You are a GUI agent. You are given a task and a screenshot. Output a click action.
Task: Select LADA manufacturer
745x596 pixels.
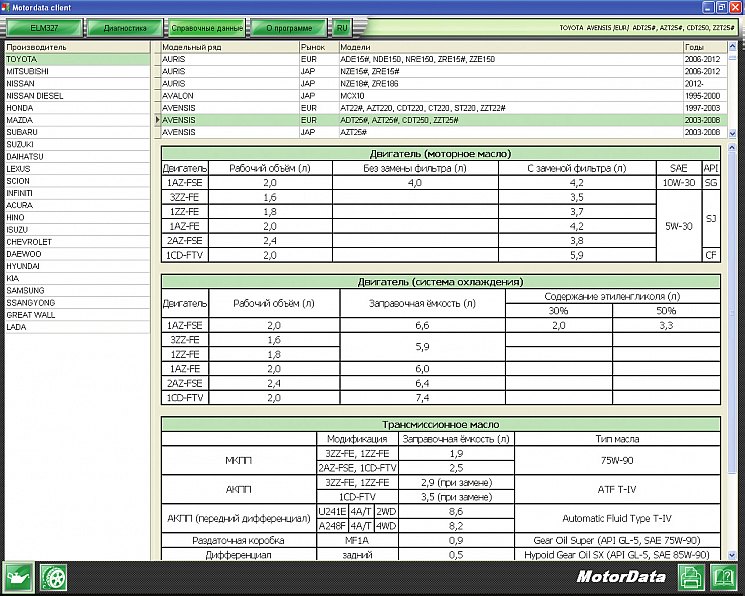point(77,327)
